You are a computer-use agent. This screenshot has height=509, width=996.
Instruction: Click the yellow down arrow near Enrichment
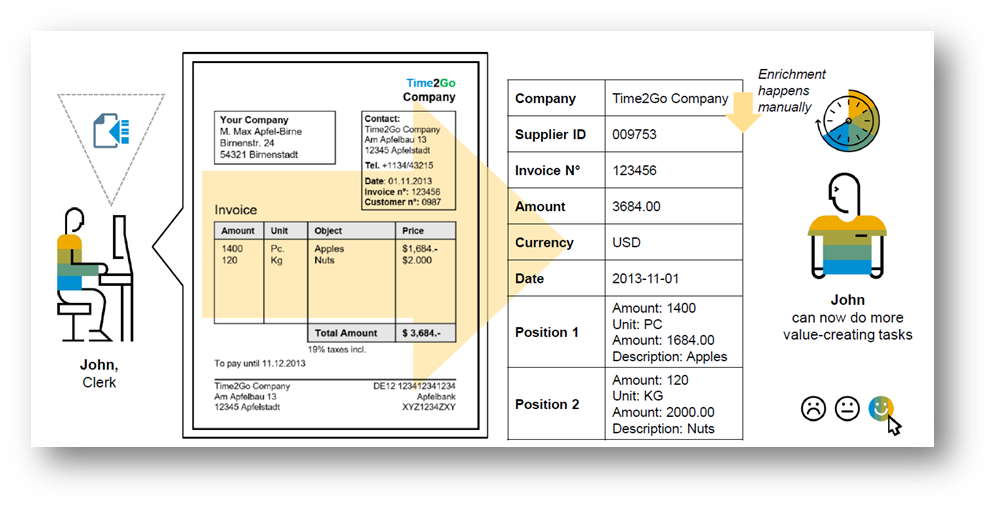[742, 110]
